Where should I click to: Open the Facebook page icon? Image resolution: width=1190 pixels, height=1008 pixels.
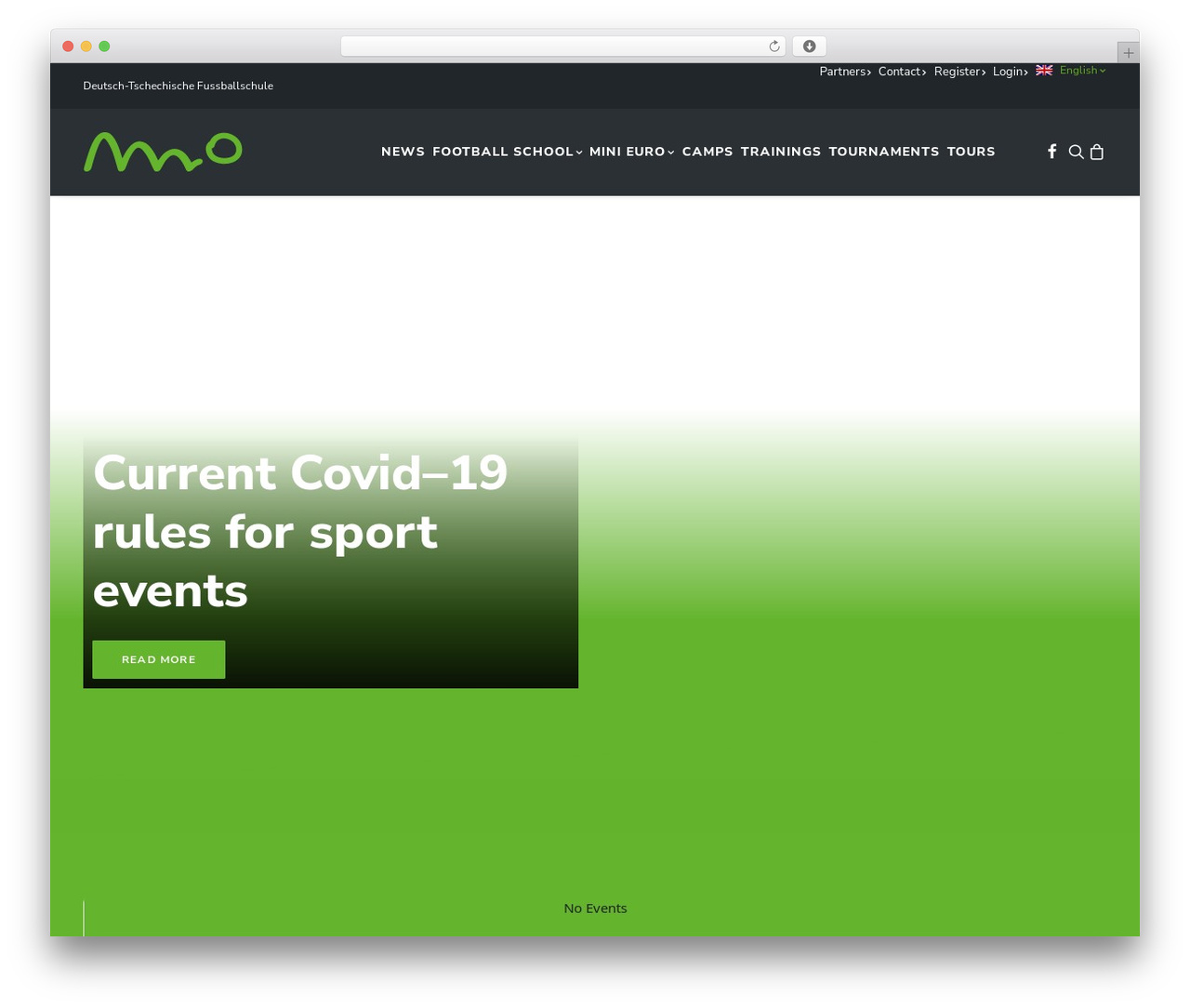coord(1052,152)
